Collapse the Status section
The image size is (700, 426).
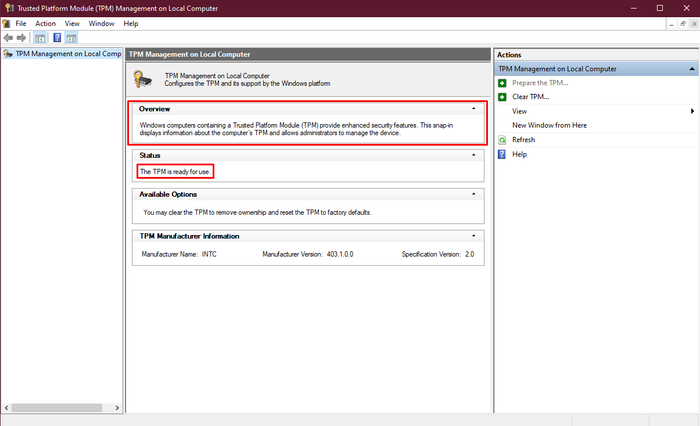pyautogui.click(x=474, y=155)
